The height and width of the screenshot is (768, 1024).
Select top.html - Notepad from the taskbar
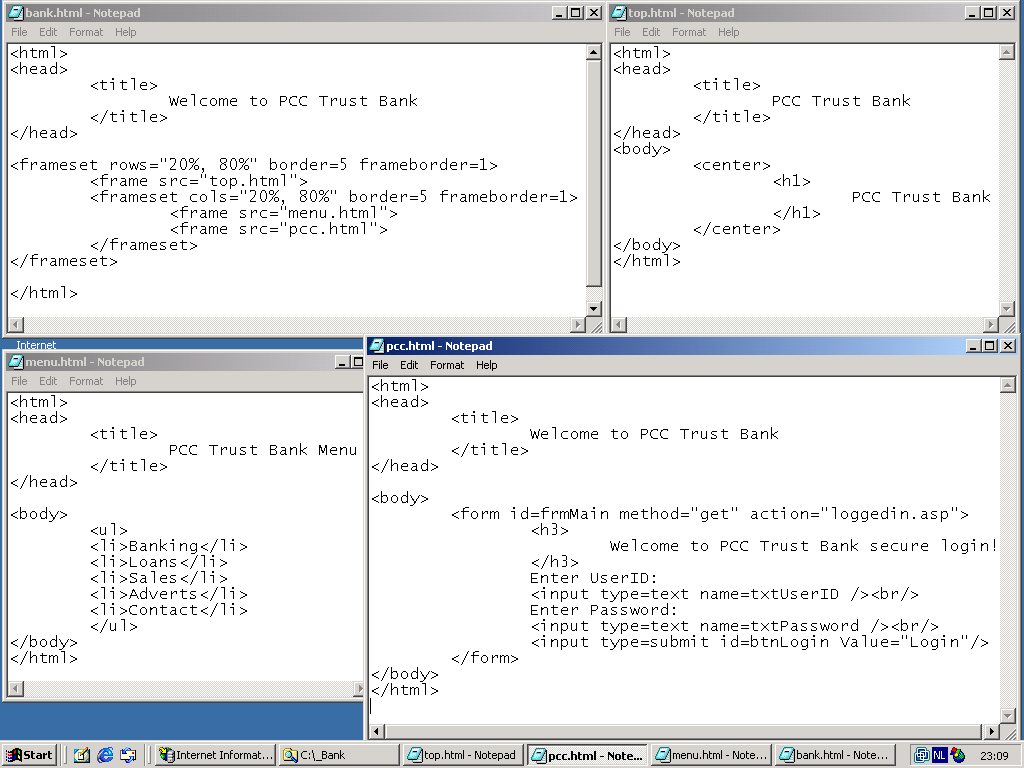coord(462,754)
